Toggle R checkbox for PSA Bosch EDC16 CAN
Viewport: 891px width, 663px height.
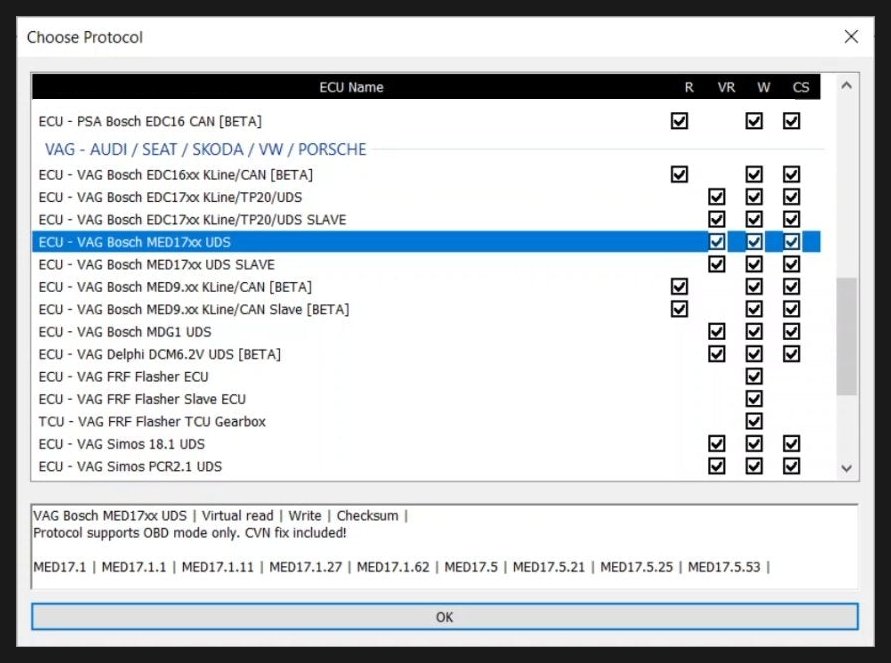[x=679, y=121]
